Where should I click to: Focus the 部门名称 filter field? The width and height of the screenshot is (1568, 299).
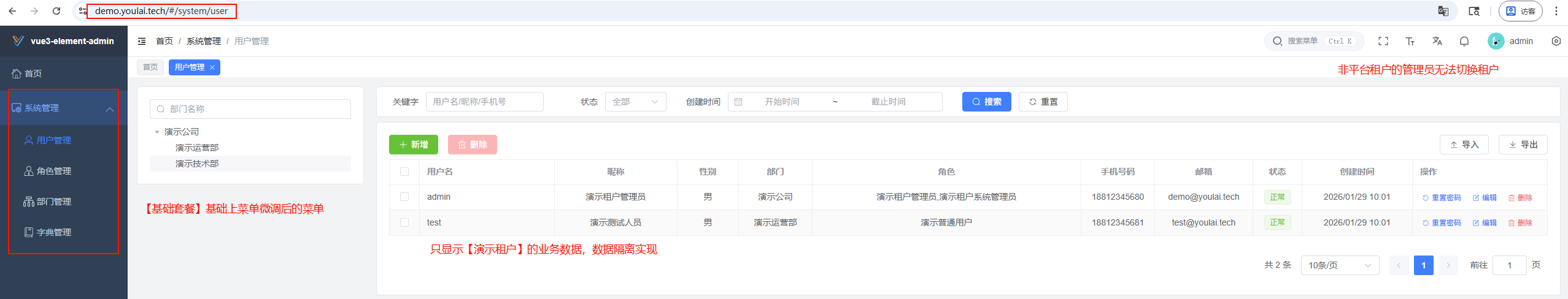[250, 109]
